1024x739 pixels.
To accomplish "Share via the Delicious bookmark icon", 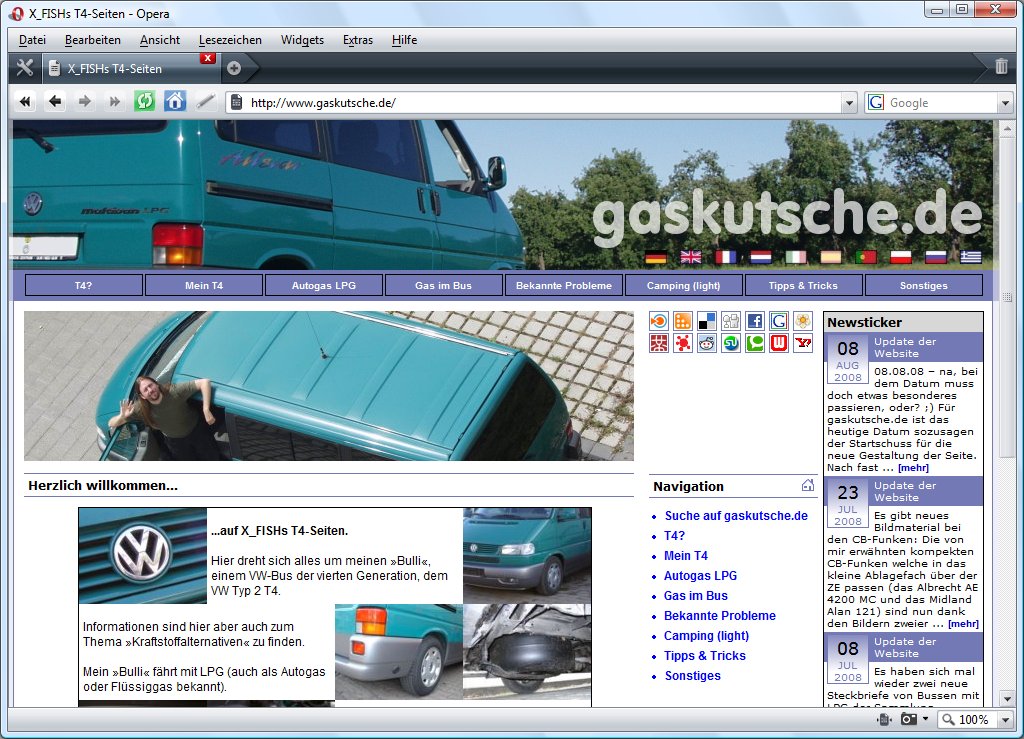I will pos(707,321).
